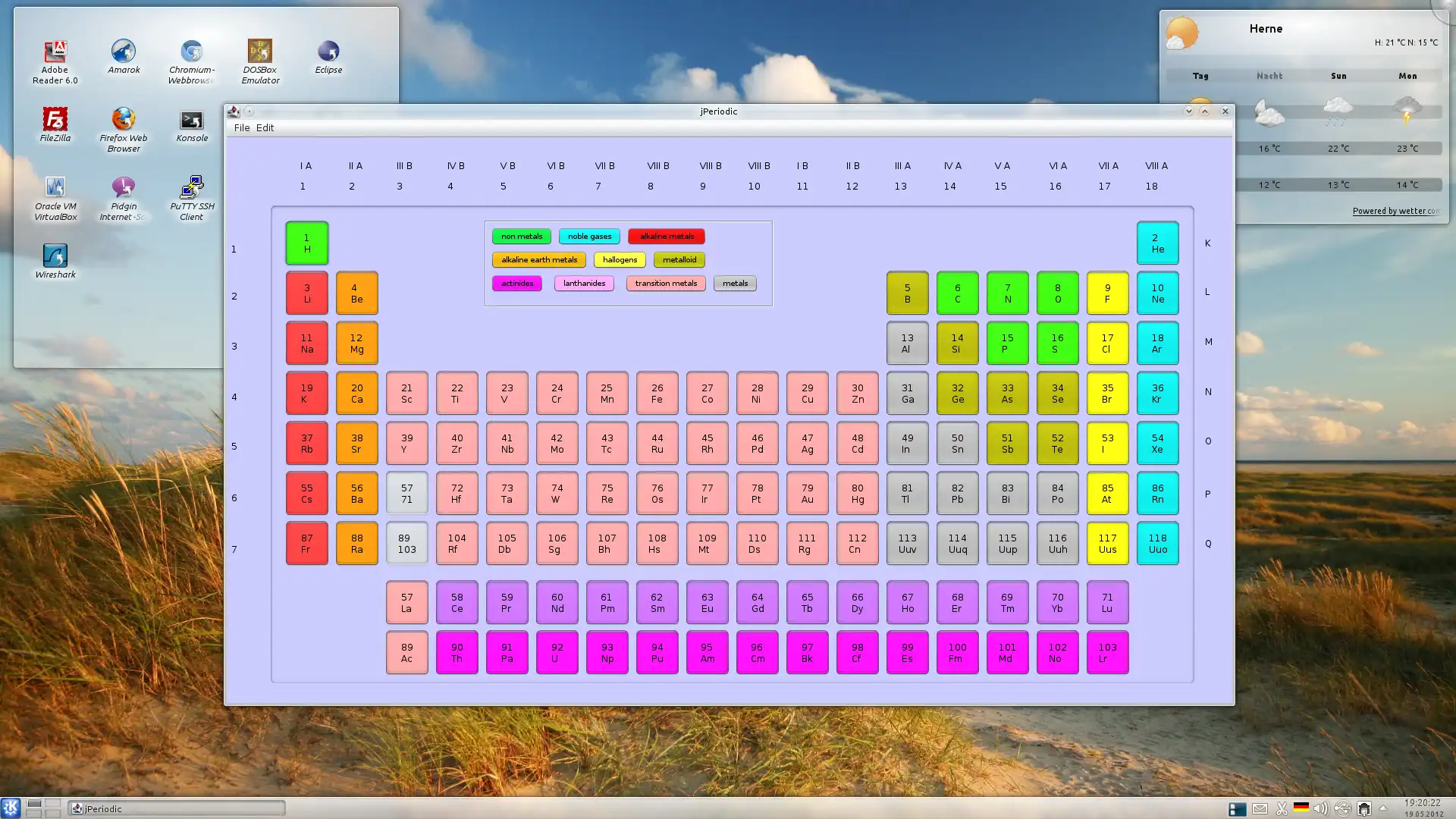Image resolution: width=1456 pixels, height=819 pixels.
Task: Toggle the 'noble gases' category filter
Action: coord(589,235)
